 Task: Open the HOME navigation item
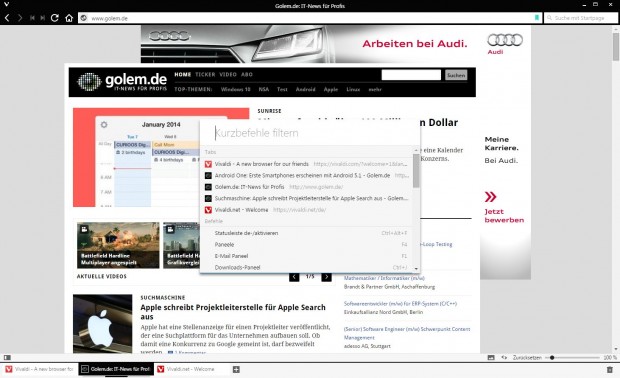183,74
